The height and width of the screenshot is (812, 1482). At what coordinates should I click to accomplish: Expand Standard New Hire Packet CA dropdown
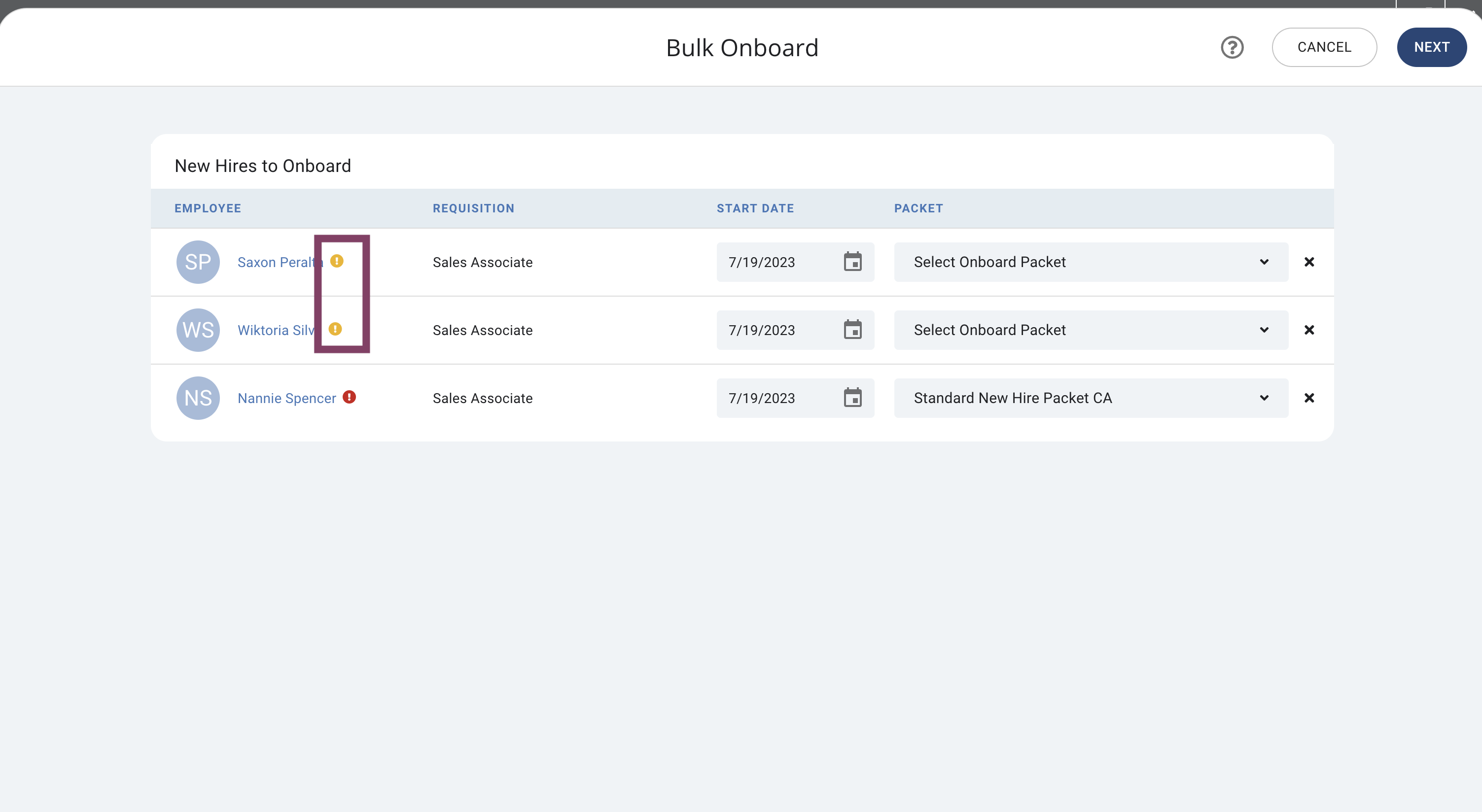click(1091, 398)
